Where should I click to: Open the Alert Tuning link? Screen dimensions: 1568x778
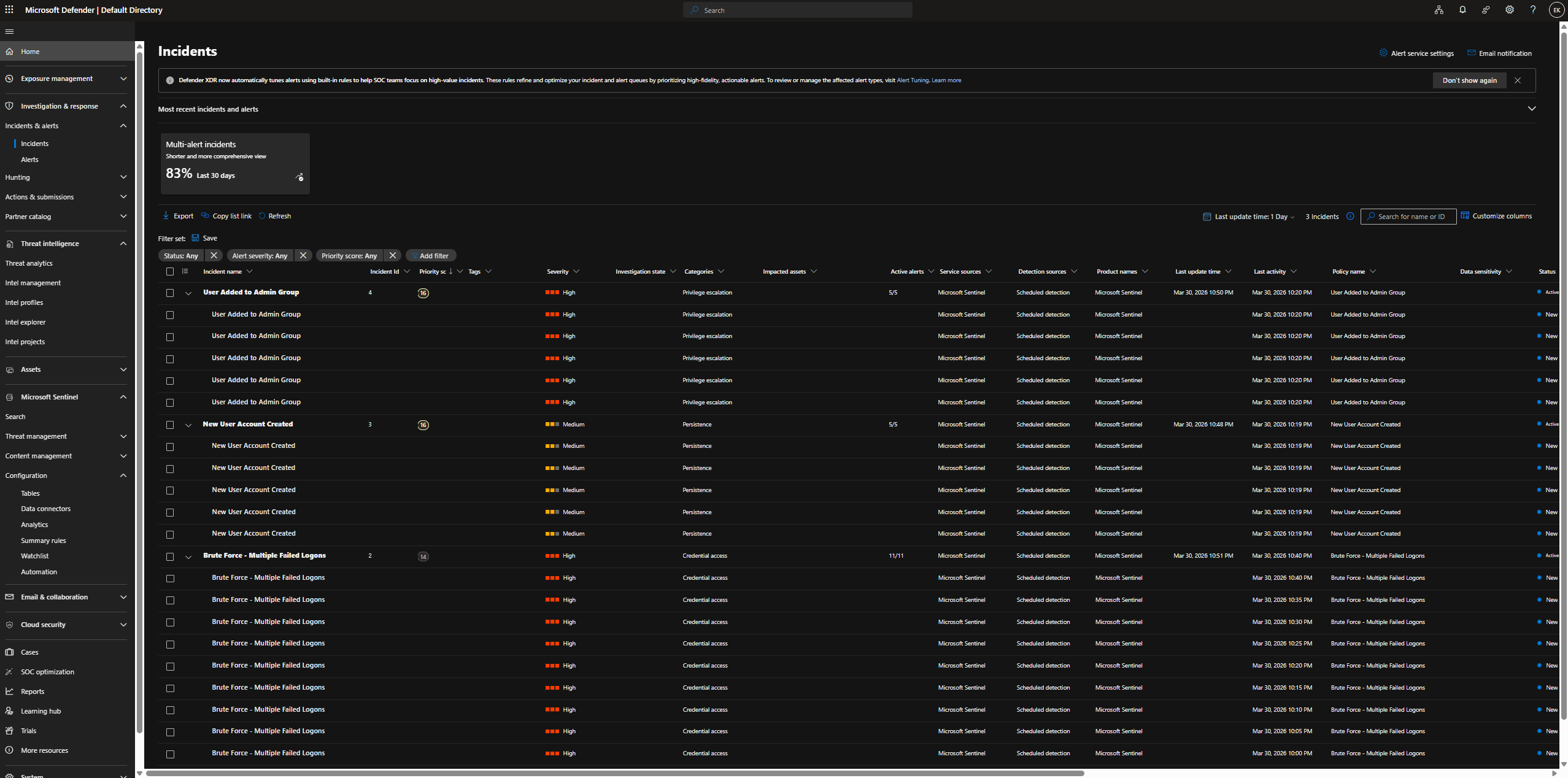click(912, 80)
